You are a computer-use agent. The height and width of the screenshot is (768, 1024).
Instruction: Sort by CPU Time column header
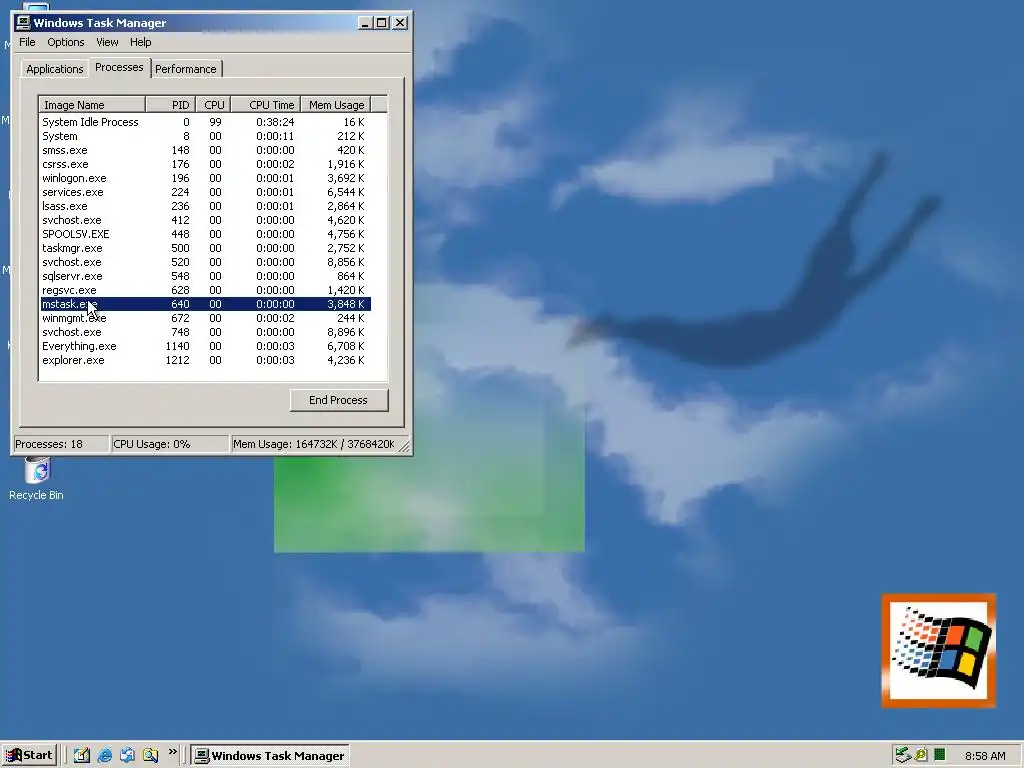click(x=266, y=104)
